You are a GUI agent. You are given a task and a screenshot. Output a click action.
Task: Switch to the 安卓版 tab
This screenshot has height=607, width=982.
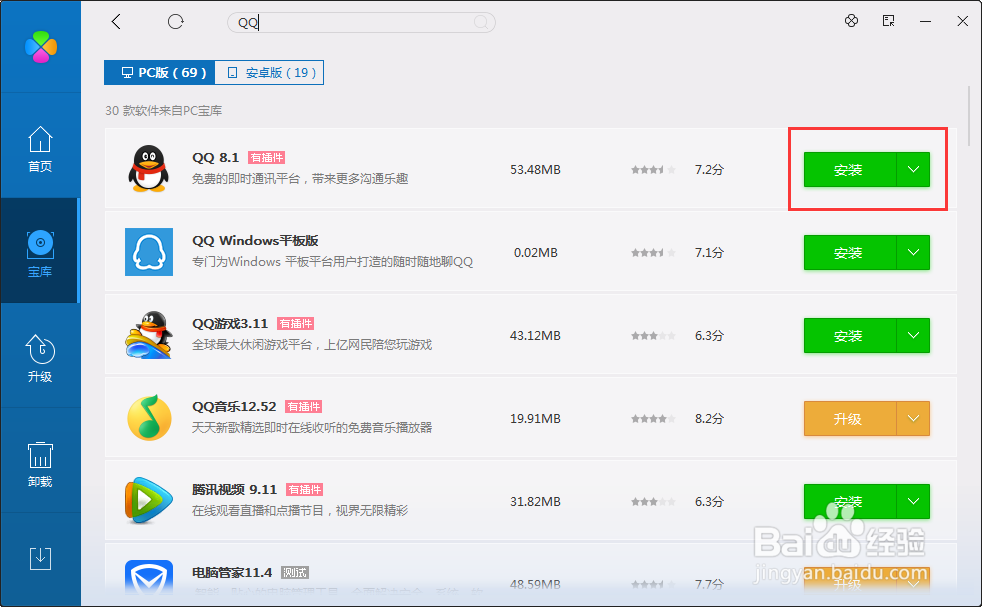[x=268, y=72]
